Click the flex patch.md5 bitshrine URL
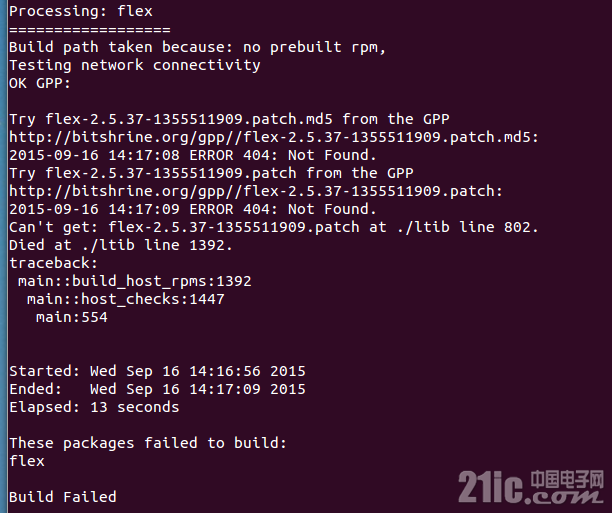This screenshot has height=513, width=612. (274, 137)
